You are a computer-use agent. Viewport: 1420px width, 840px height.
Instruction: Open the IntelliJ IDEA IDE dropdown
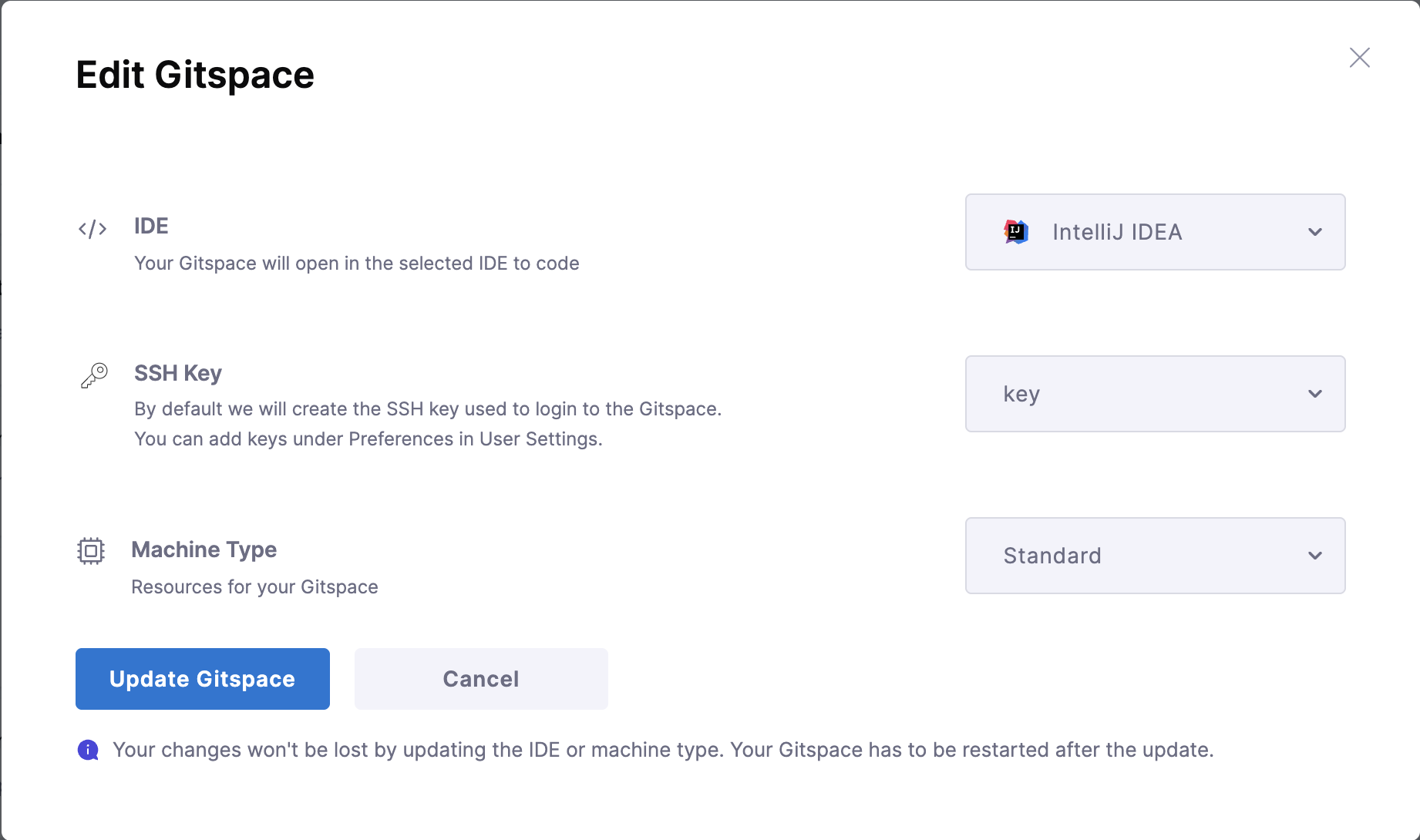pos(1154,232)
